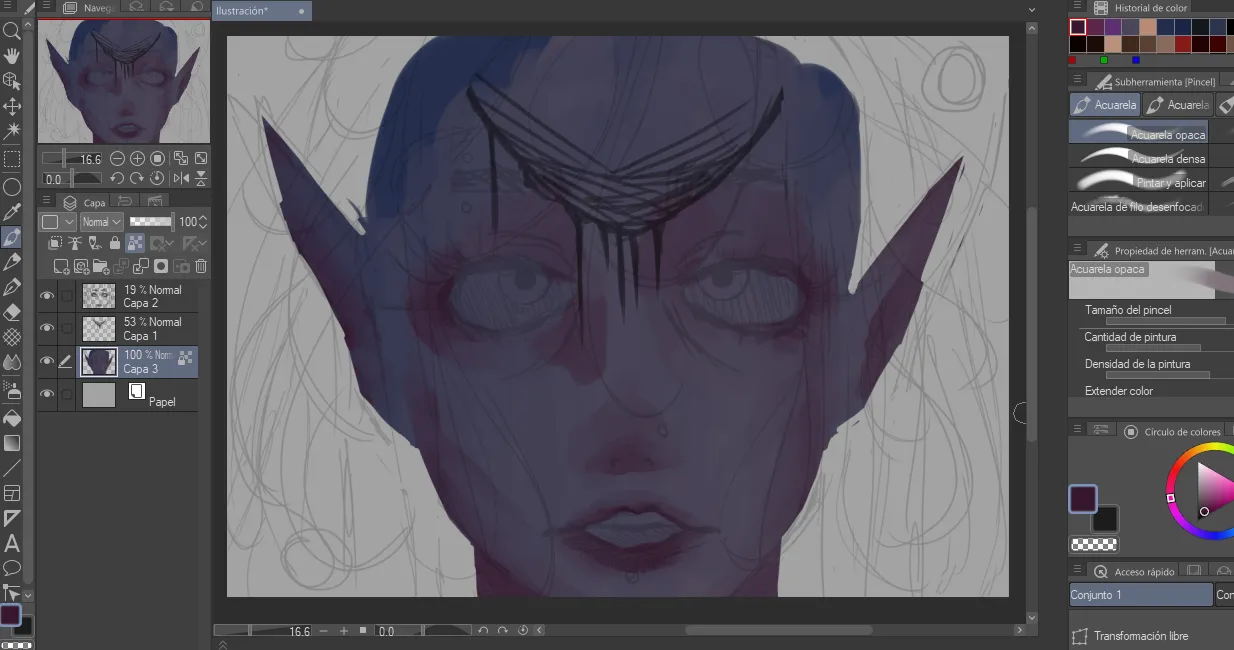Select the Text tool

(x=12, y=544)
